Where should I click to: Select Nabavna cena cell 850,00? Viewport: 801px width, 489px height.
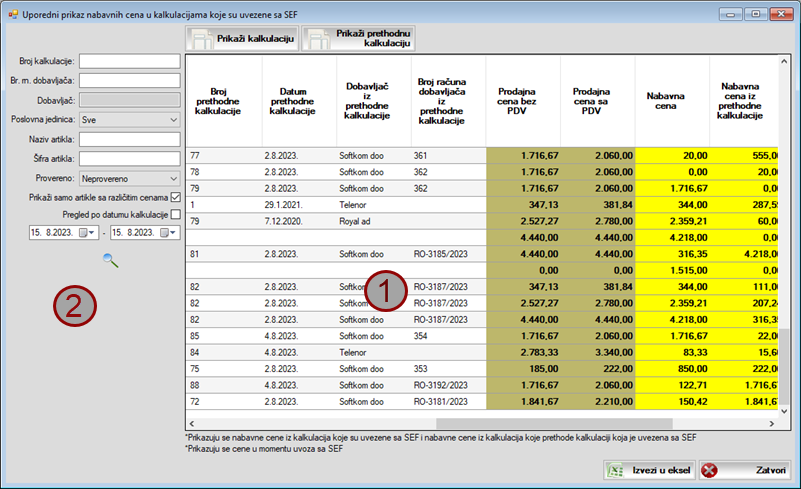click(672, 369)
